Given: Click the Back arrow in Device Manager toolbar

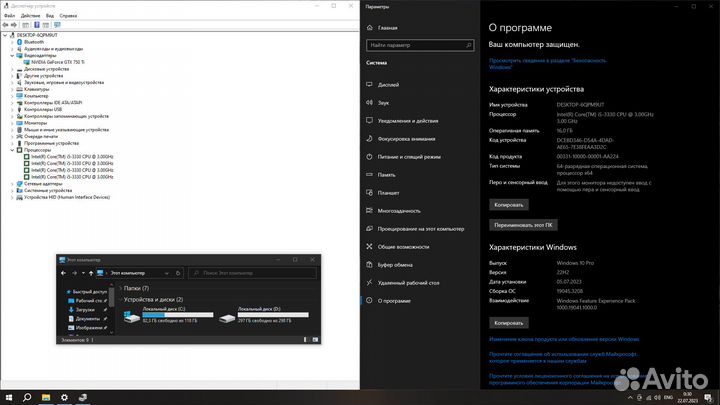Looking at the screenshot, I should (6, 25).
